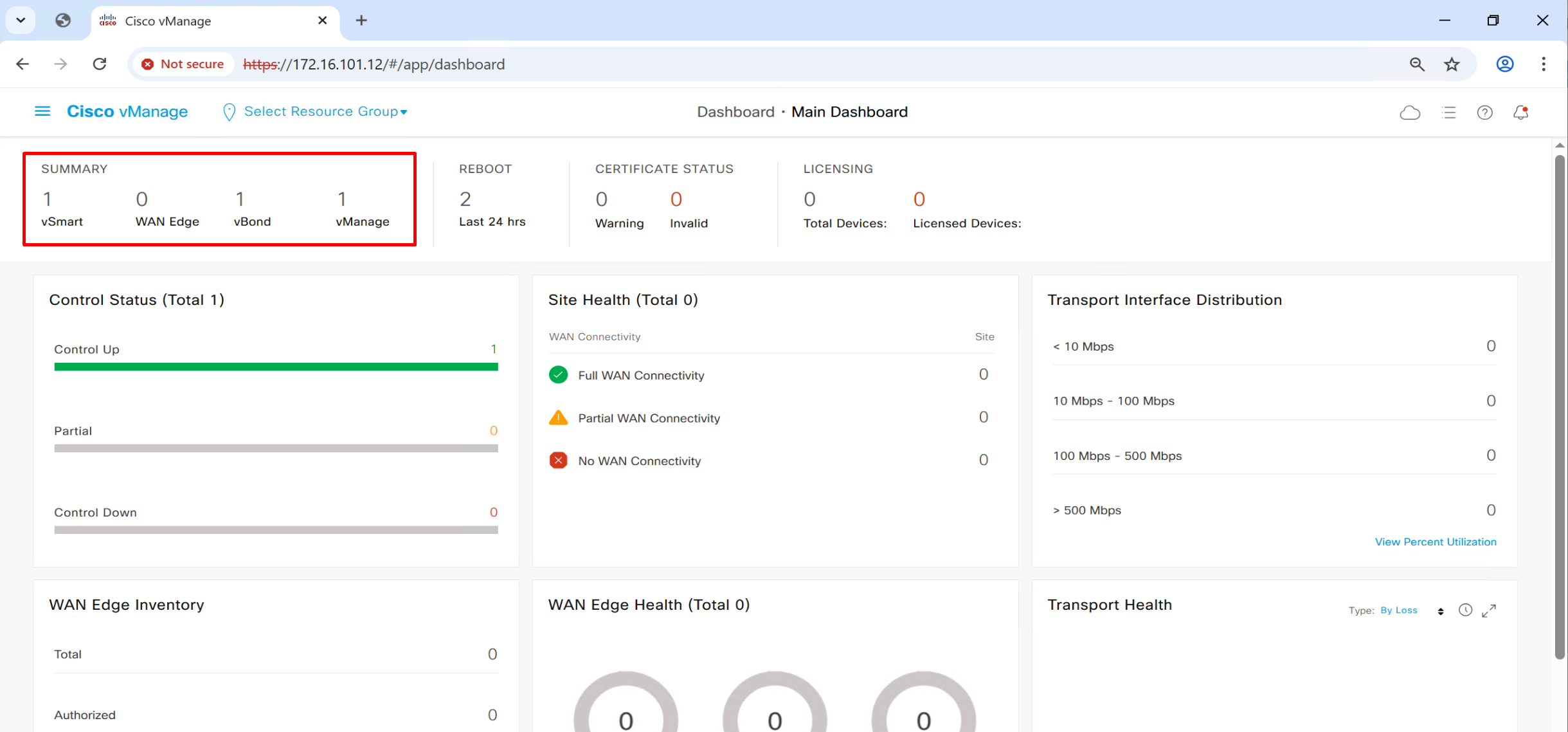1568x732 pixels.
Task: Click the green Control Up progress bar
Action: (276, 367)
